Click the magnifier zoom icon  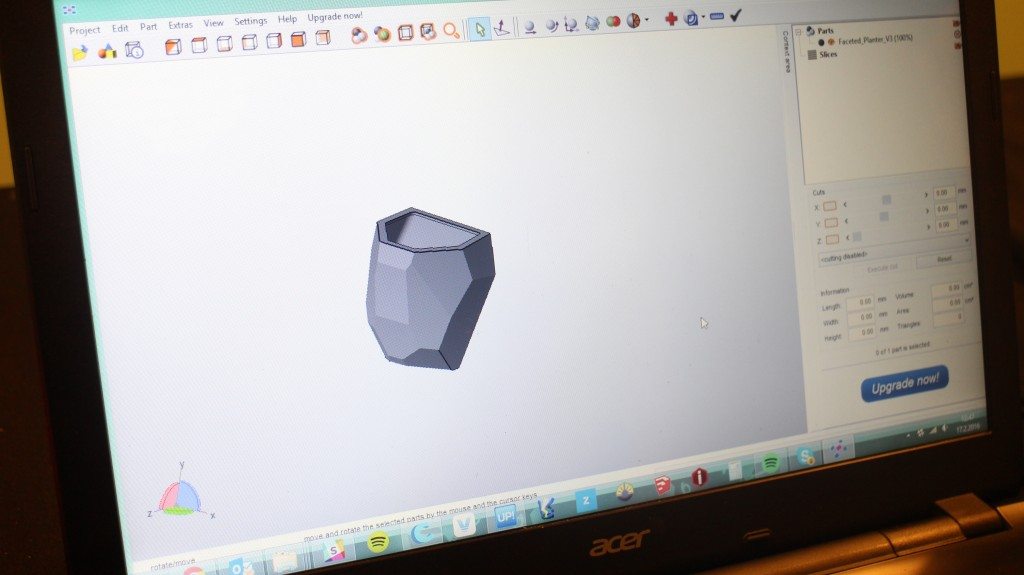[x=451, y=30]
